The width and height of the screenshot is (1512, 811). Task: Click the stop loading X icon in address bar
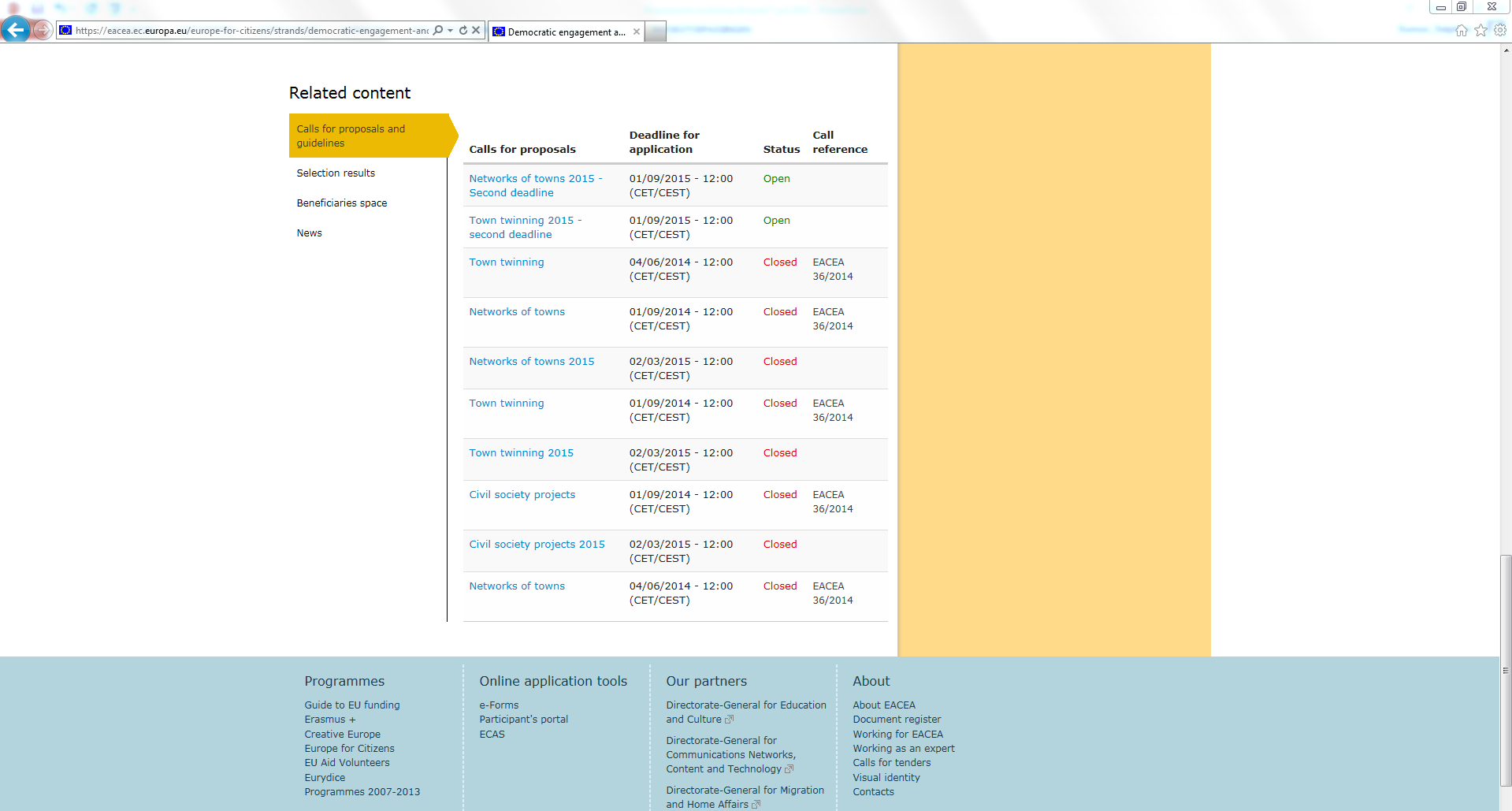pos(476,31)
